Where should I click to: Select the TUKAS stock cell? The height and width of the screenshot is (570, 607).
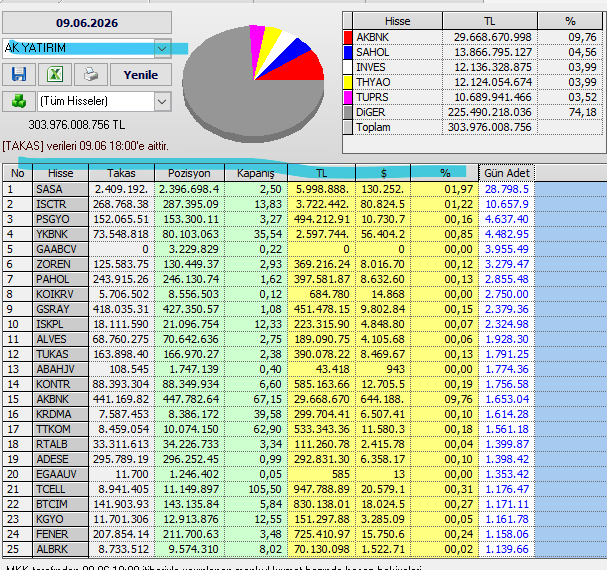tap(60, 354)
